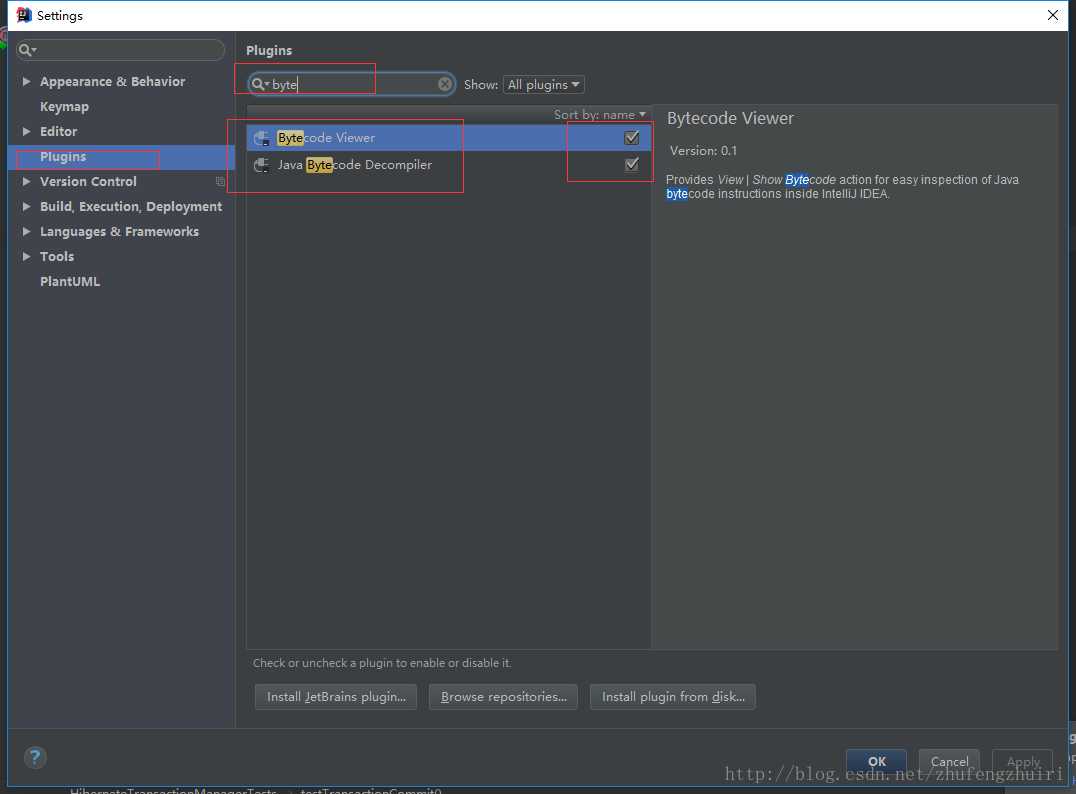Open the Sort by name dropdown
Screen dimensions: 1076x794
point(599,115)
